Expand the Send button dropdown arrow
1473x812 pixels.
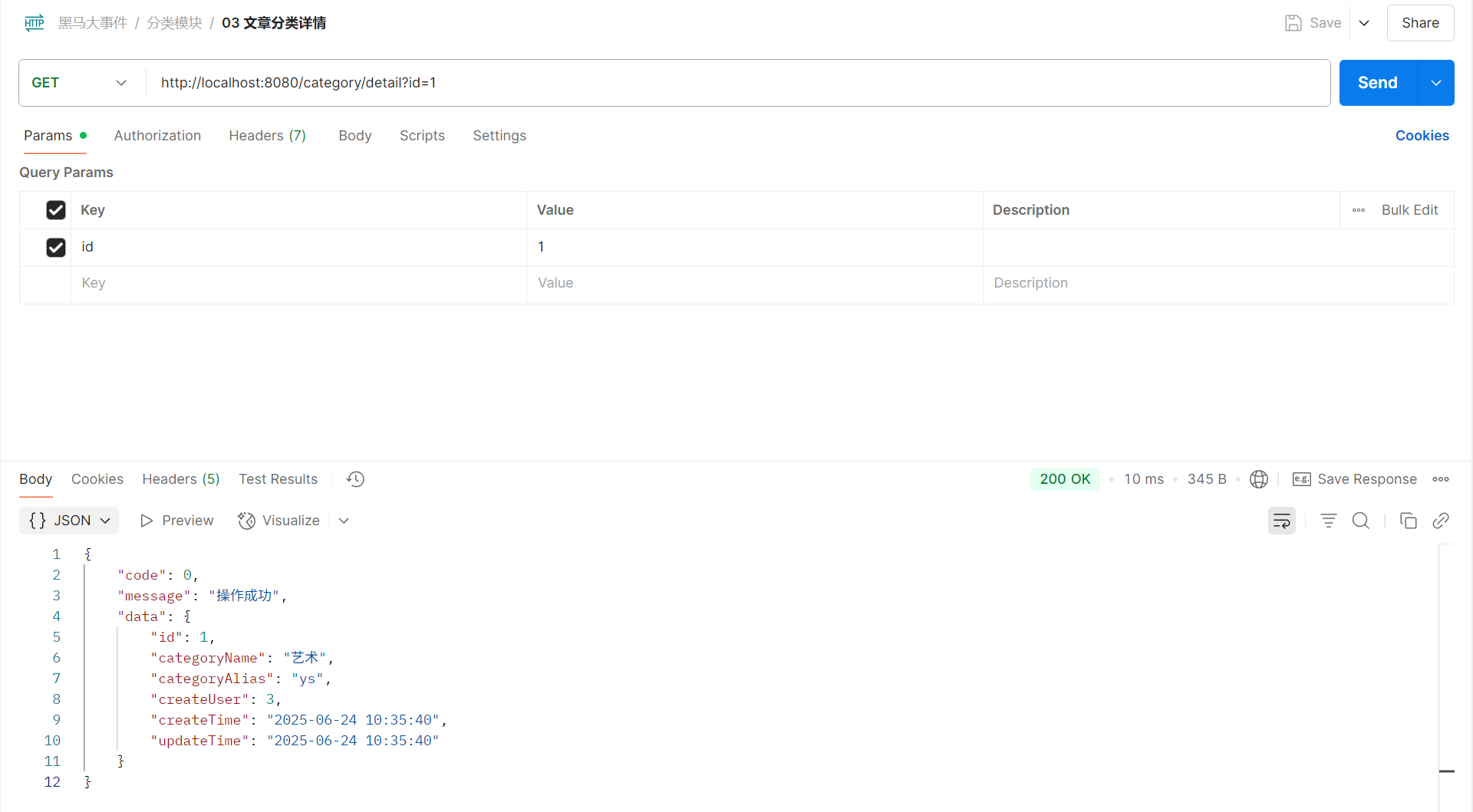(1435, 83)
